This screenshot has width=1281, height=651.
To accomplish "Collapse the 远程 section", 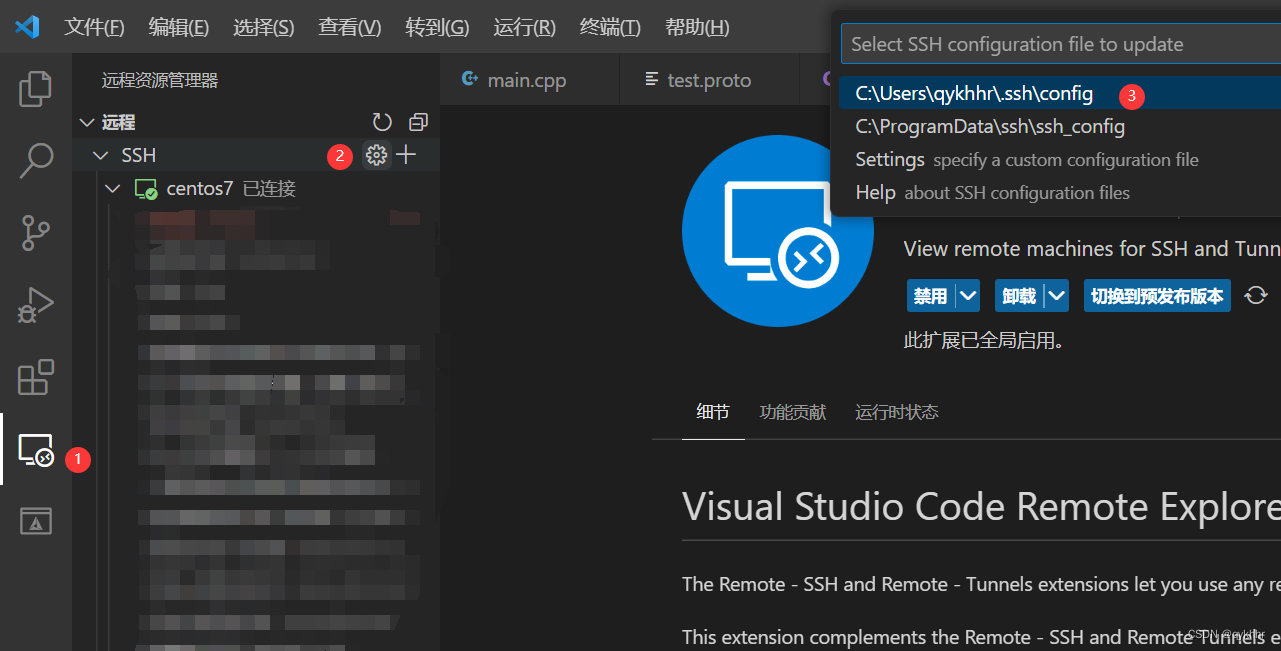I will click(x=87, y=123).
